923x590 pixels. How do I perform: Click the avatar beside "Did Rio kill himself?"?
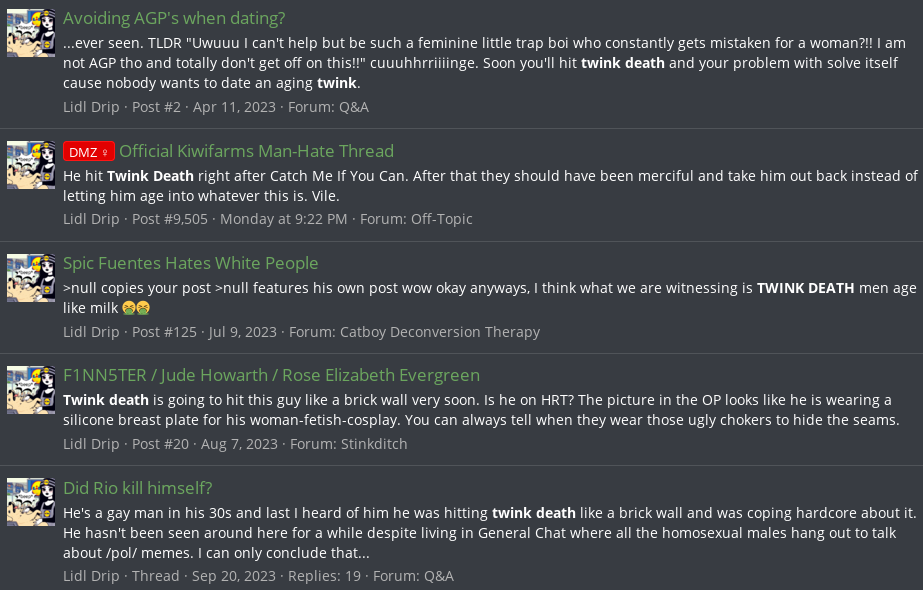(31, 503)
